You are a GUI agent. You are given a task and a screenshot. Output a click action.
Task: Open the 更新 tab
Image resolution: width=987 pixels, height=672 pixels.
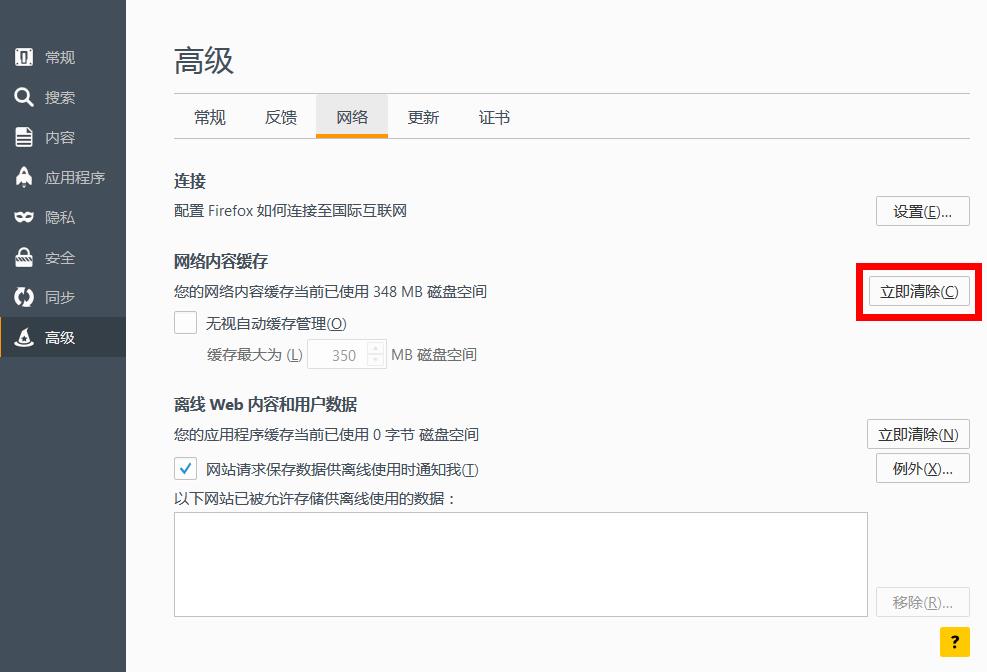423,117
